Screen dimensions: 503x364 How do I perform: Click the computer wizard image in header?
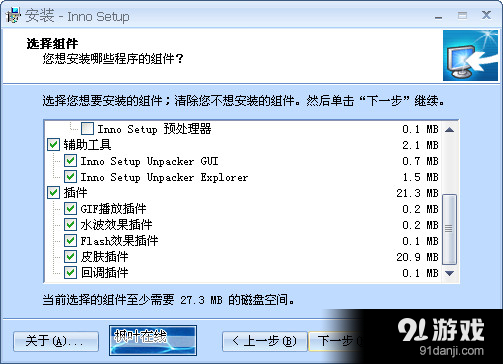470,55
